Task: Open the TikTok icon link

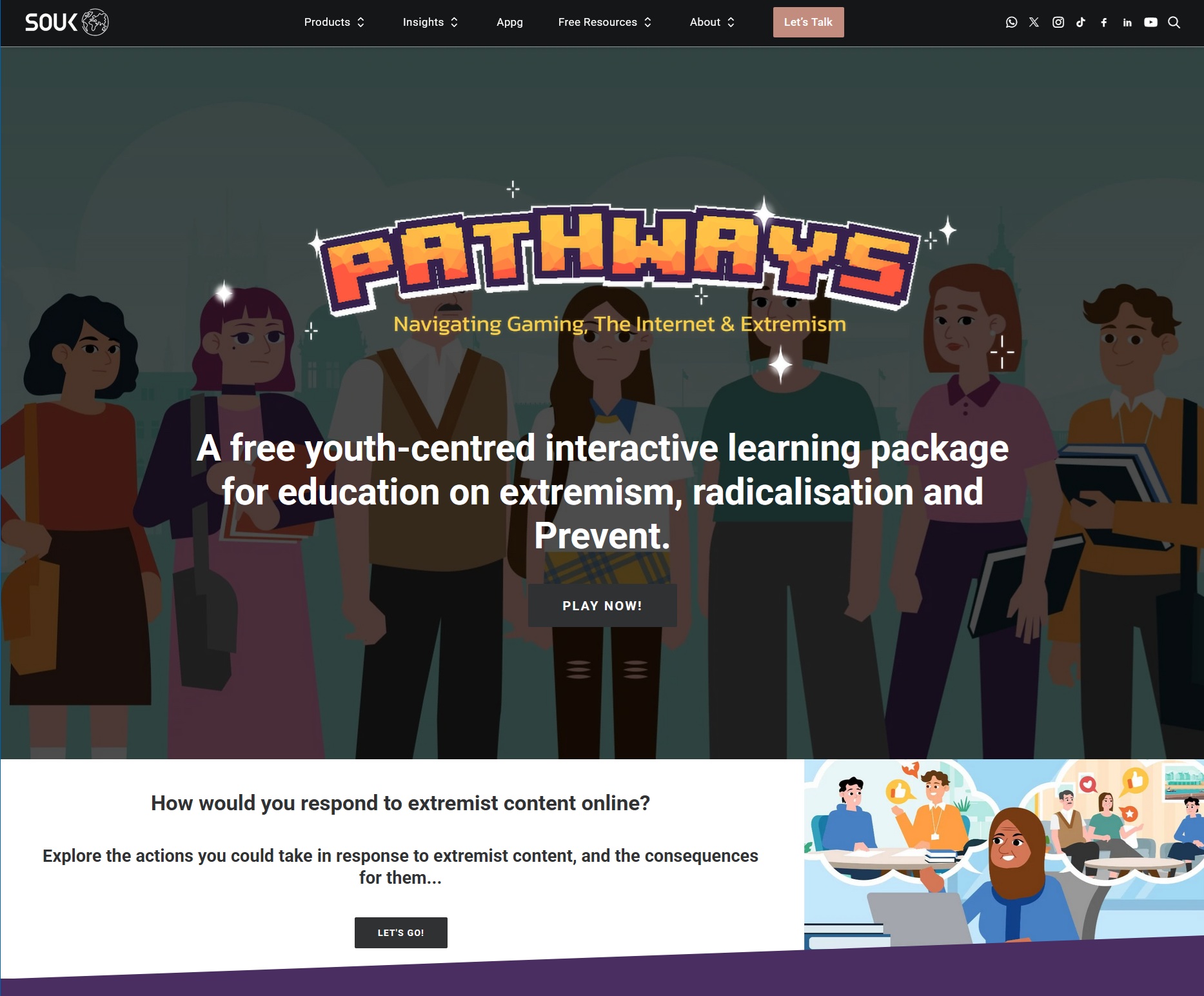Action: tap(1081, 23)
